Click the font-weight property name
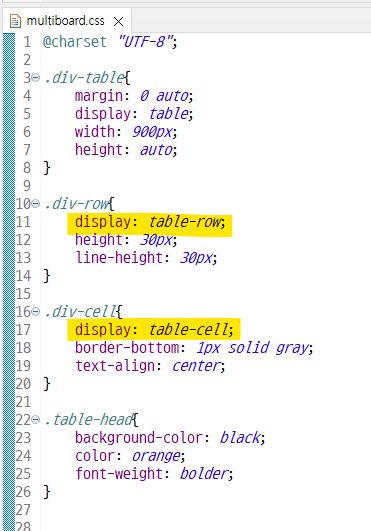 (x=119, y=473)
